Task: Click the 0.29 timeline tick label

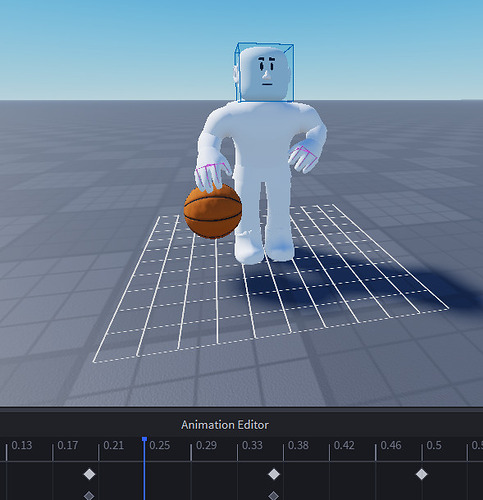Action: click(206, 445)
